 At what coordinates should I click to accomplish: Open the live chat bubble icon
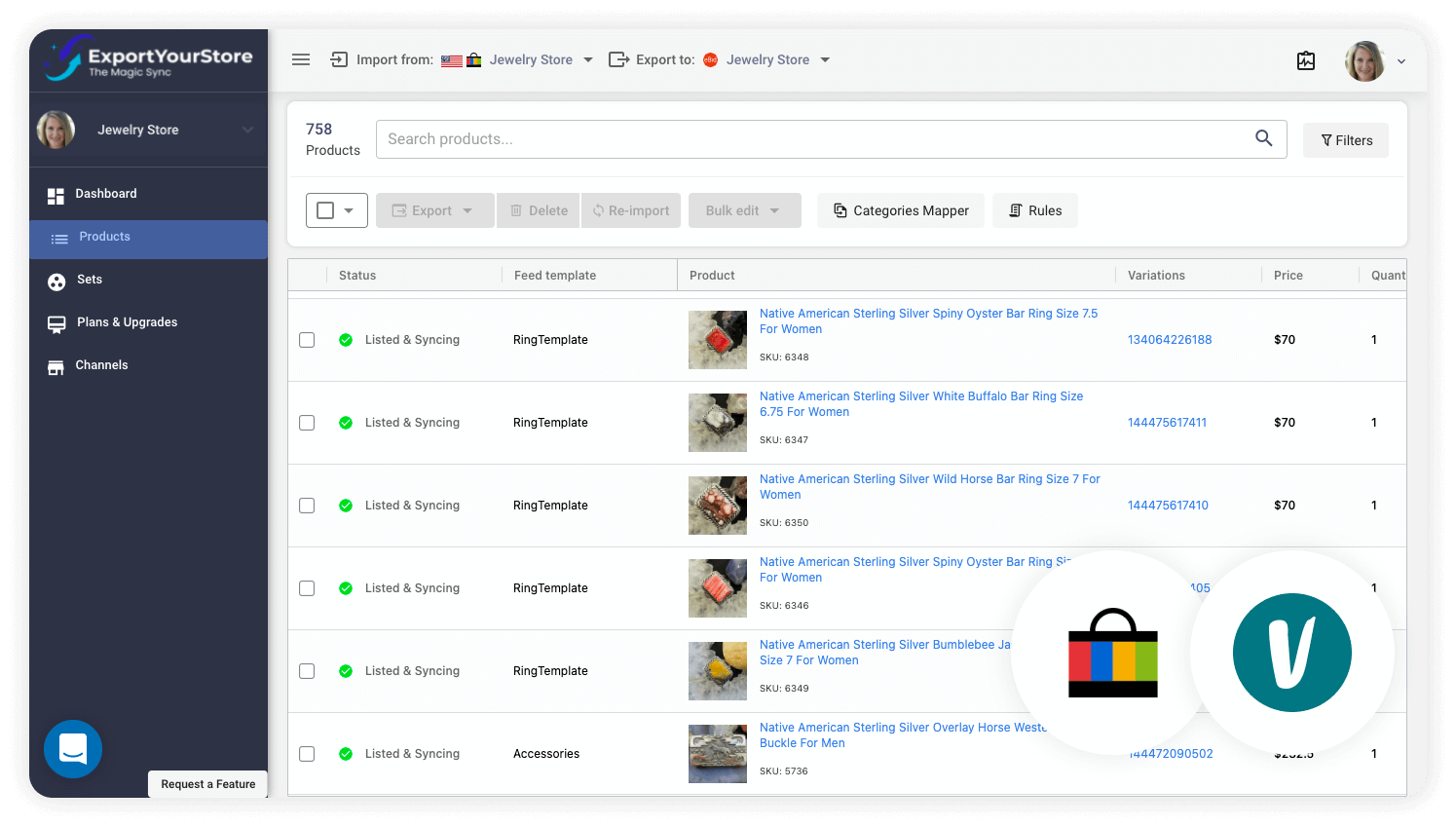73,748
